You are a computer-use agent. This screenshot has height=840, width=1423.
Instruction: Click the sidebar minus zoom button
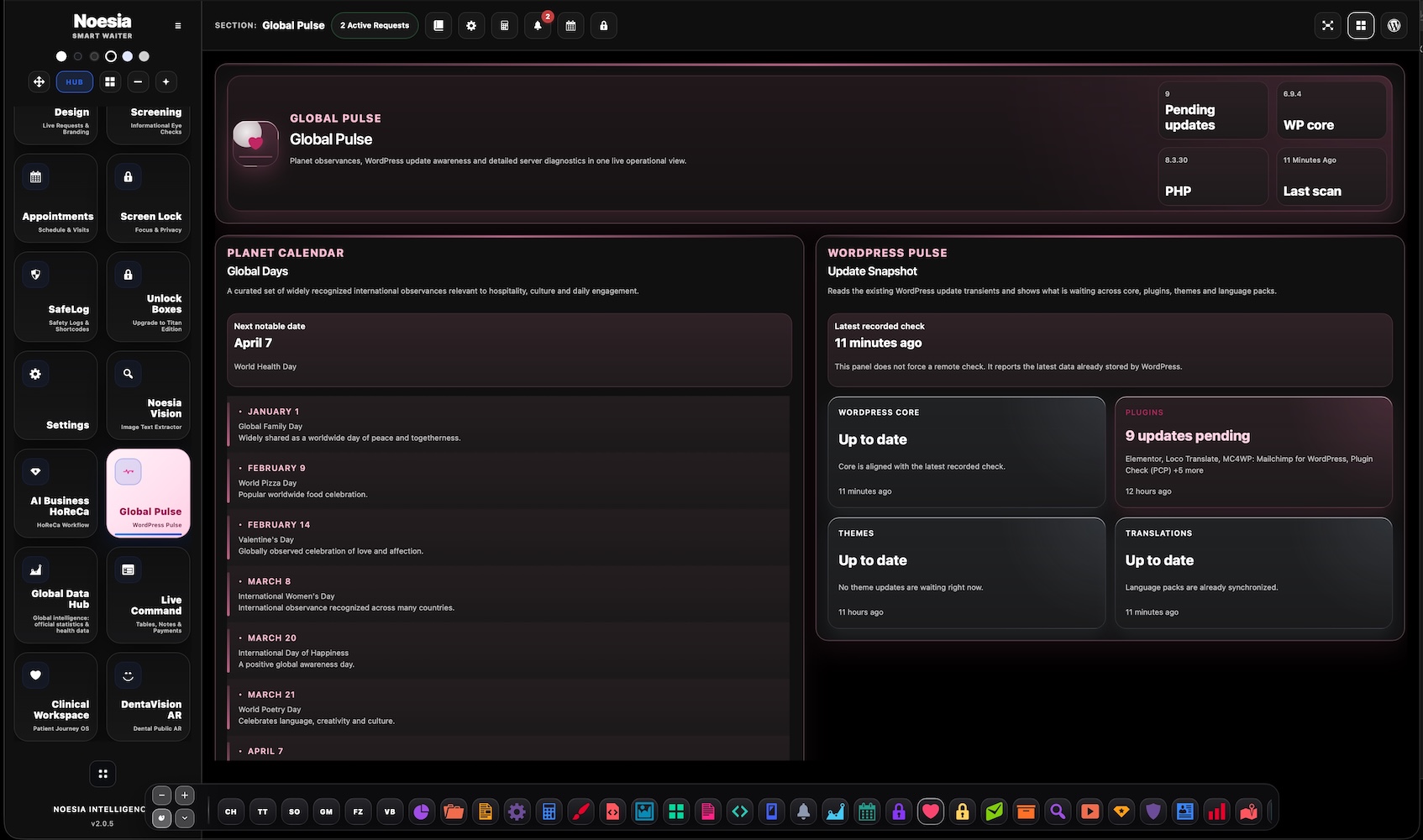pos(139,81)
